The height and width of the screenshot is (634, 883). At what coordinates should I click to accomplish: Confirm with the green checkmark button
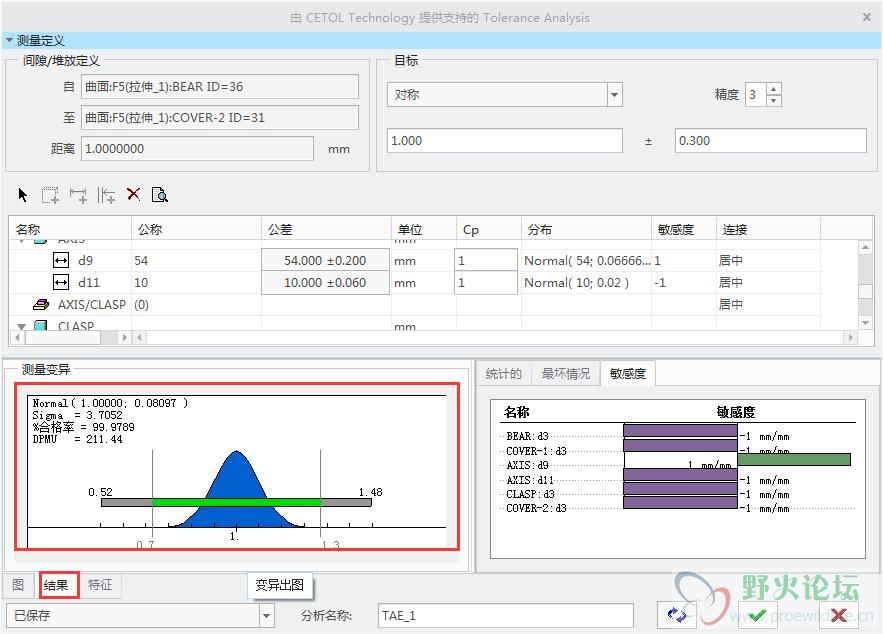click(757, 615)
